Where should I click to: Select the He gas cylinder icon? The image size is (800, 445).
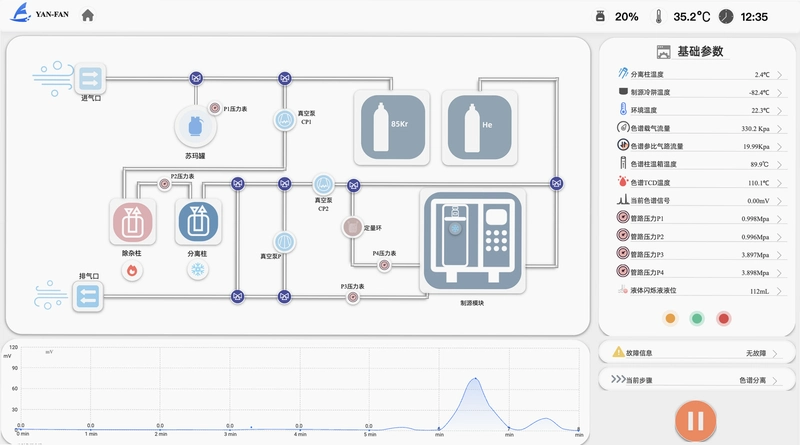pyautogui.click(x=480, y=128)
